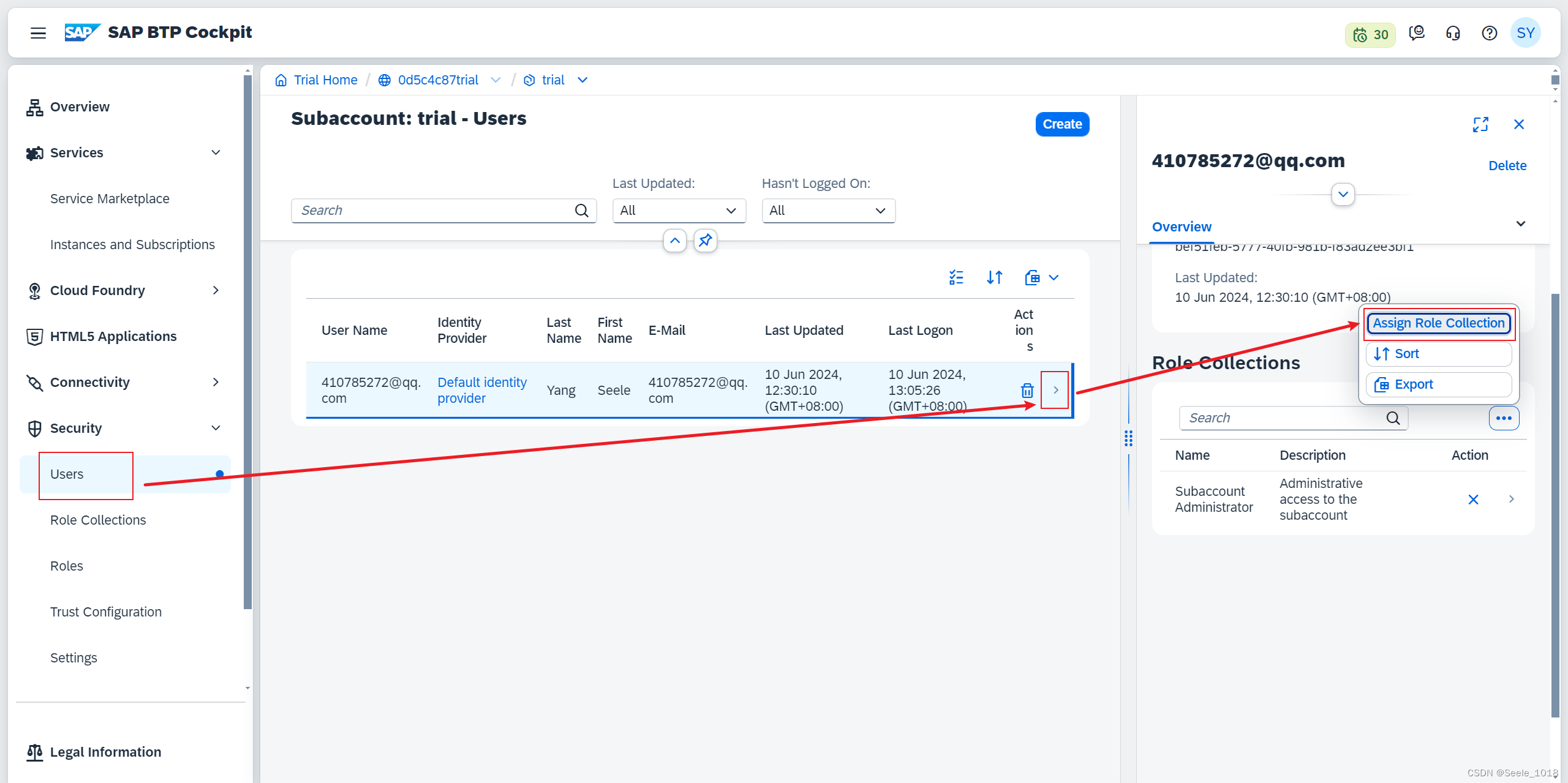Open the details panel section dropdown arrow

(1521, 224)
